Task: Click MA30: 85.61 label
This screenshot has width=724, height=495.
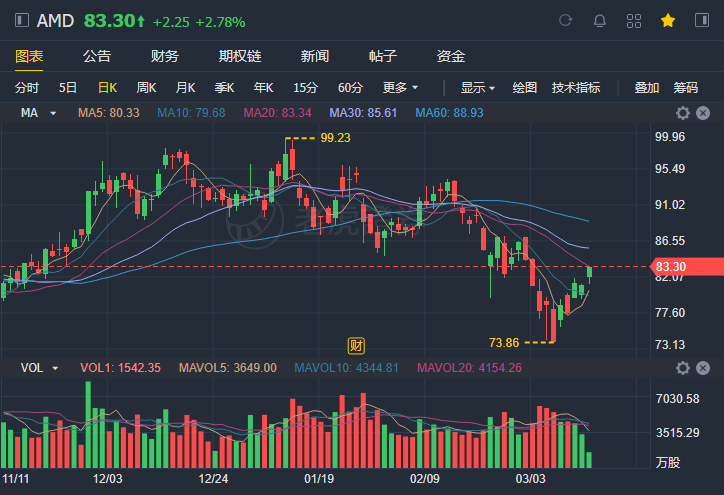Action: [363, 113]
